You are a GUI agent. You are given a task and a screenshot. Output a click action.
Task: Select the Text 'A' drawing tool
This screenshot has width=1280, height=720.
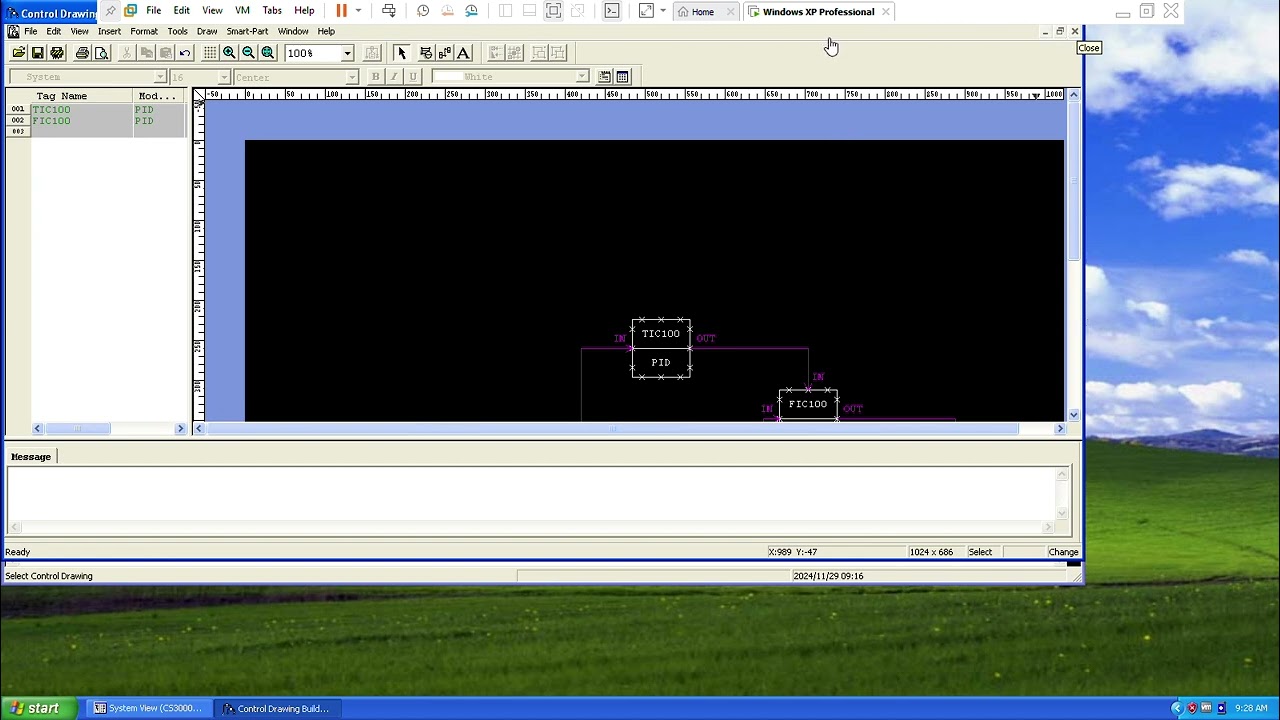[x=463, y=53]
